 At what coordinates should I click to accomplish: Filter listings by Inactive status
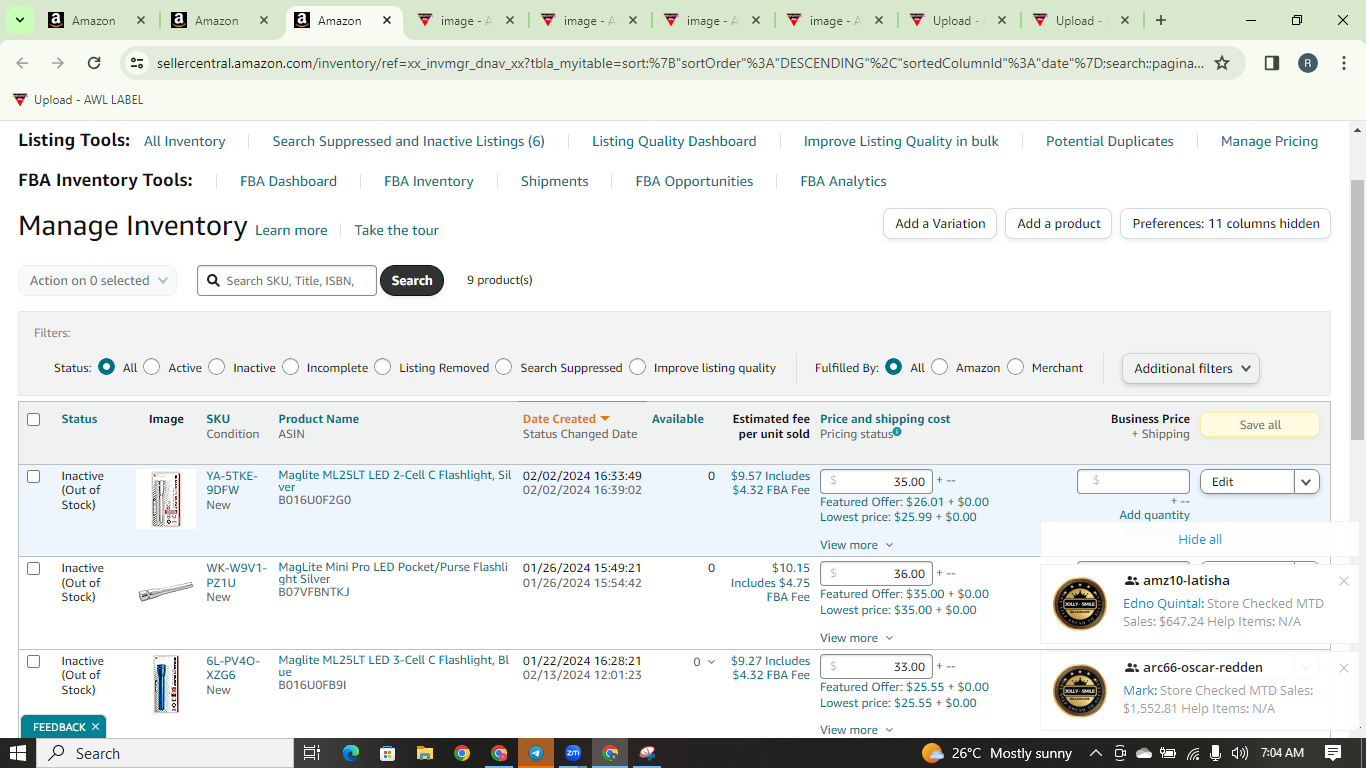pos(217,367)
